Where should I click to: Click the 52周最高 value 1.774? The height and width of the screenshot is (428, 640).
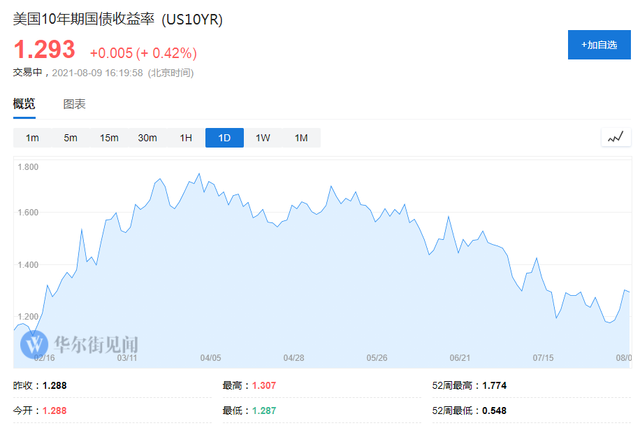[494, 386]
